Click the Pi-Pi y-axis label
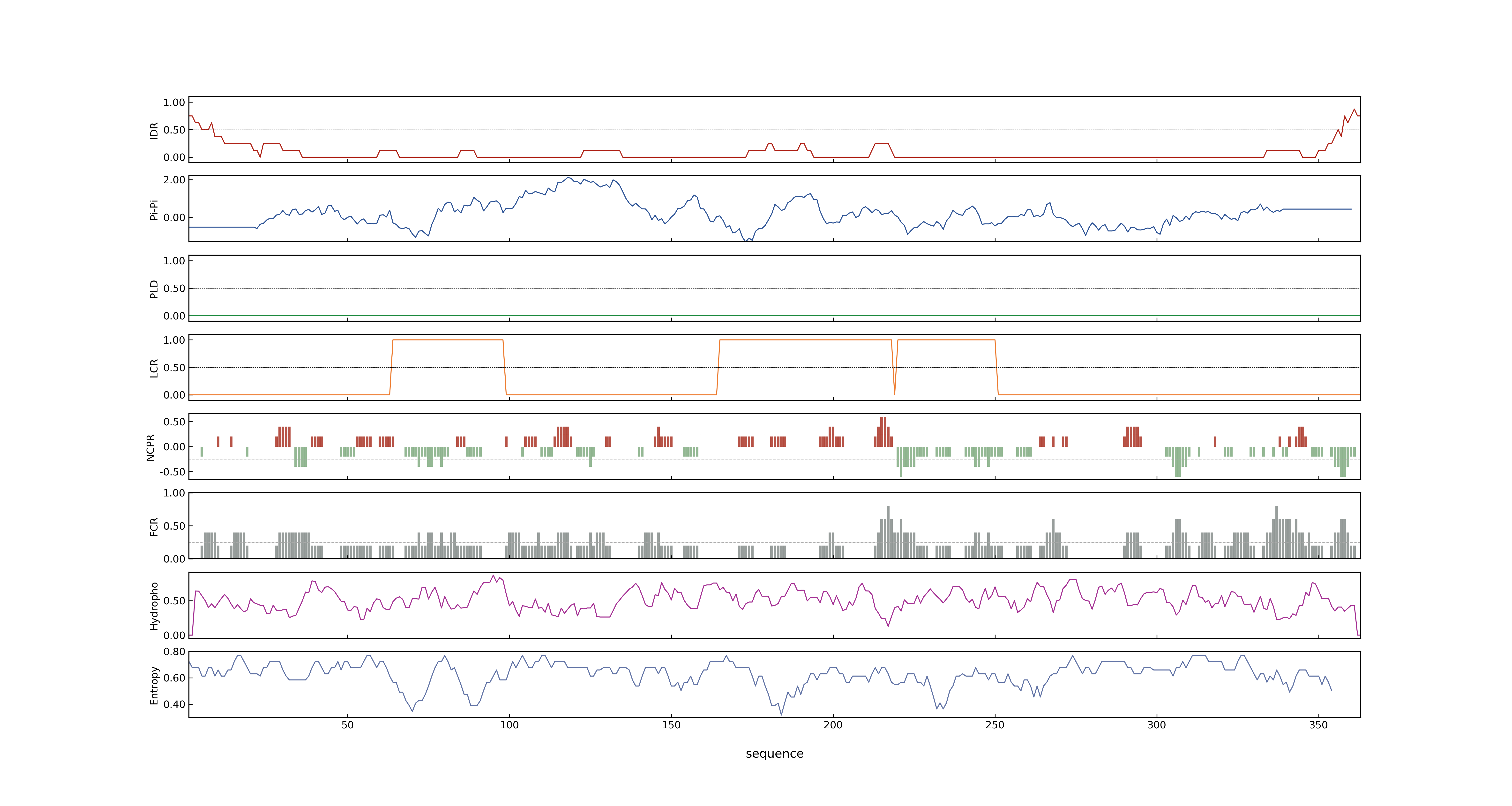Viewport: 1512px width, 806px height. click(154, 209)
